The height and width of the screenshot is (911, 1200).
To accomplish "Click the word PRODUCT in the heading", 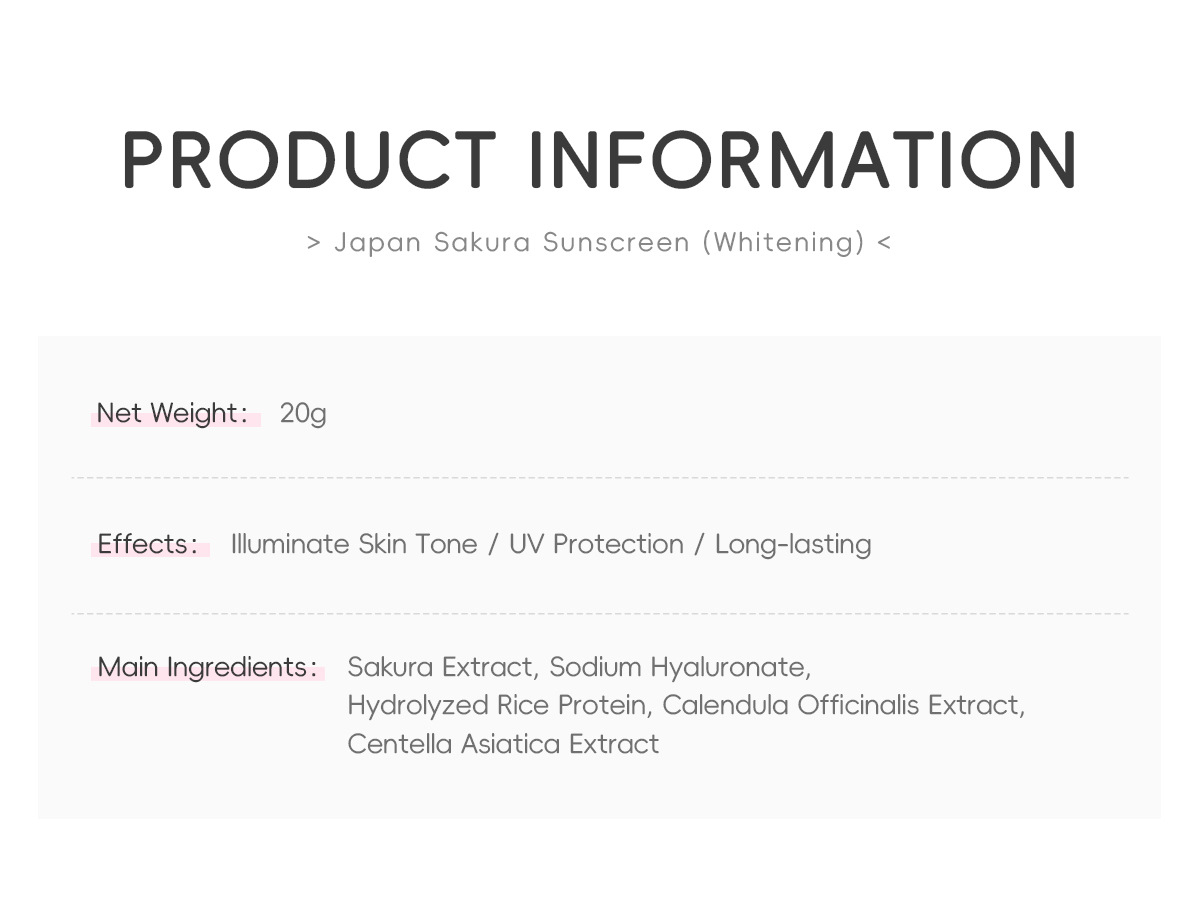I will pyautogui.click(x=309, y=160).
